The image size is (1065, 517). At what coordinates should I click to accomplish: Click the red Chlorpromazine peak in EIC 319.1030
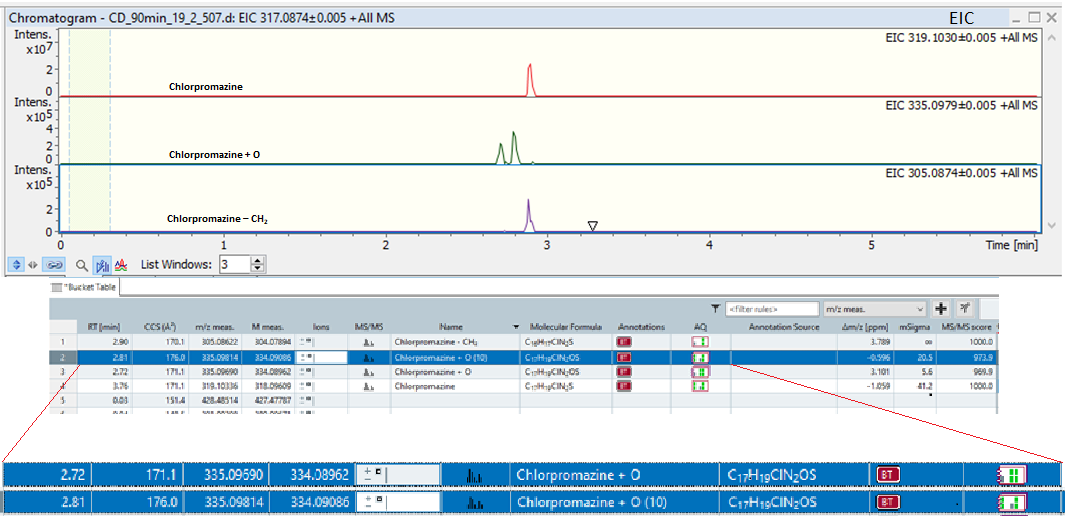click(530, 80)
